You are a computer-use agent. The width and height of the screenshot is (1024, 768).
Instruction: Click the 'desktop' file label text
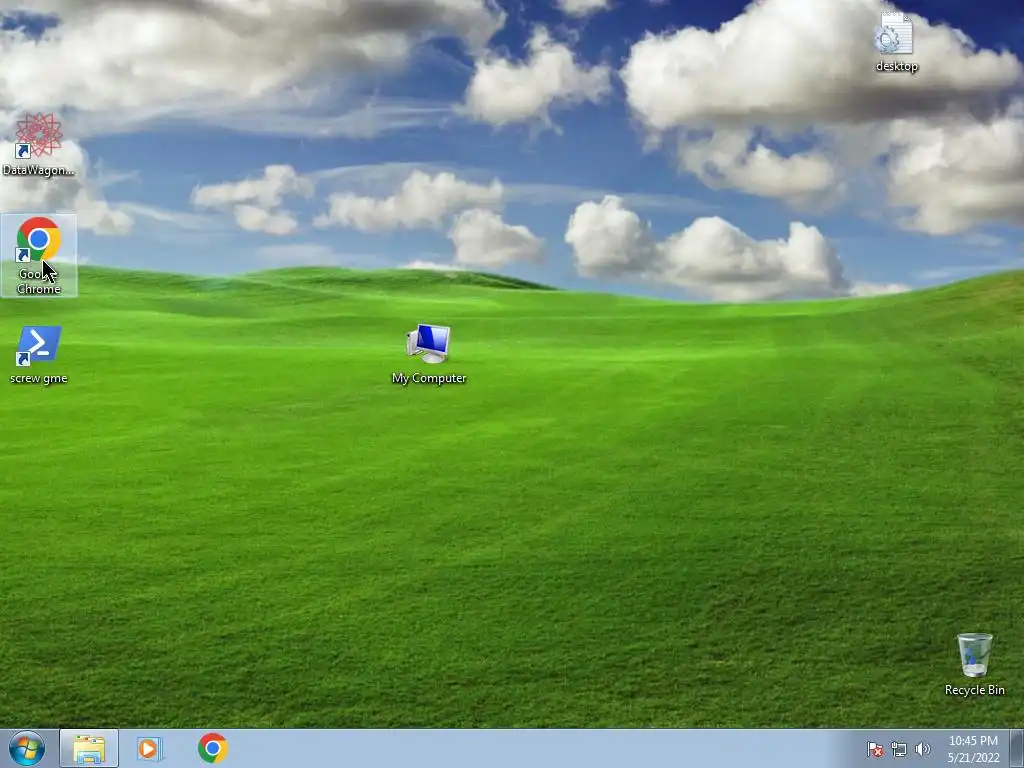897,66
